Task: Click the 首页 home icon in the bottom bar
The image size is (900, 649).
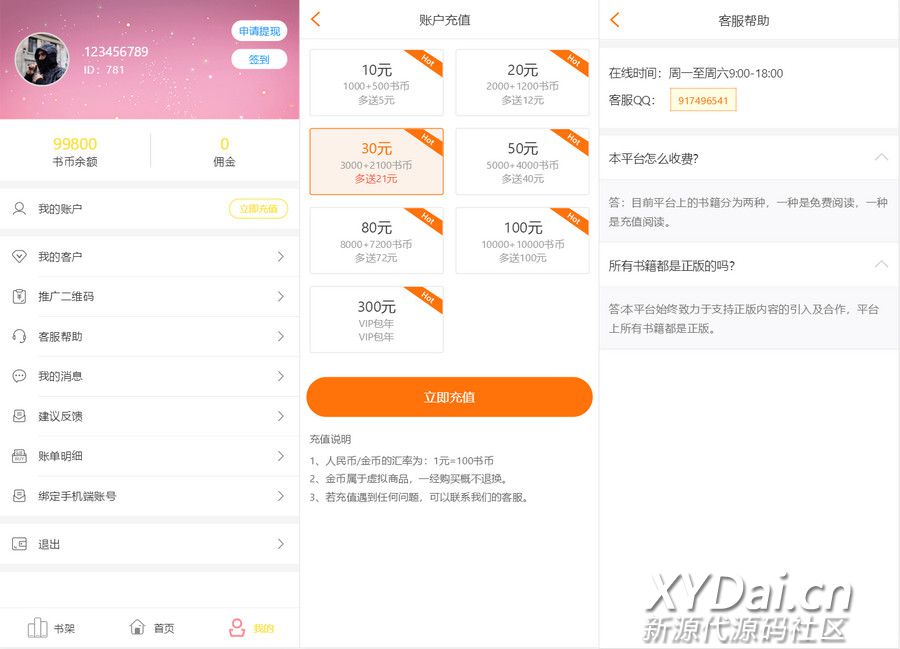Action: (x=137, y=627)
